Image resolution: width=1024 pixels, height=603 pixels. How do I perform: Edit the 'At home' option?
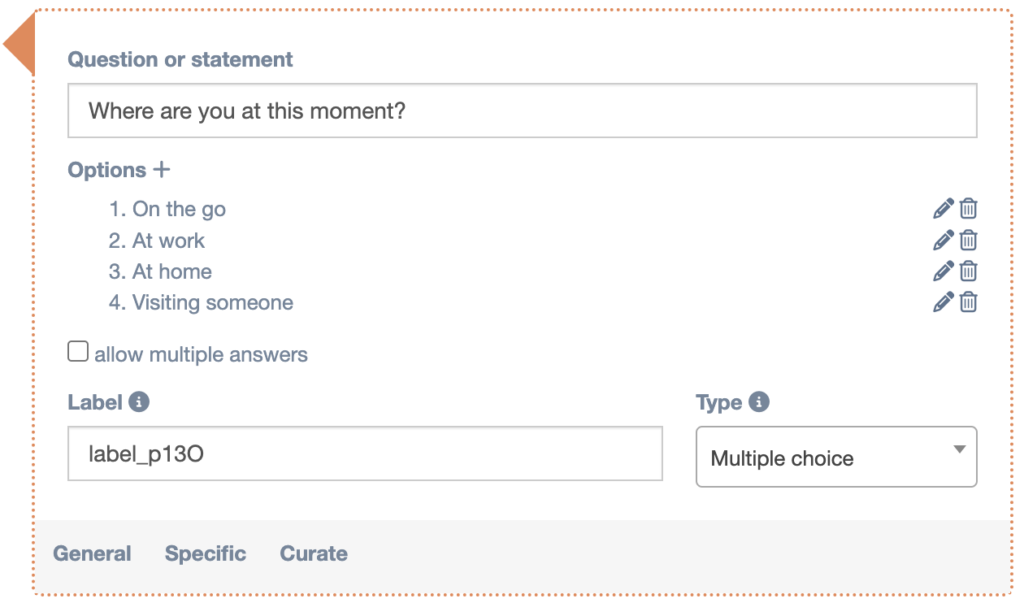coord(943,271)
